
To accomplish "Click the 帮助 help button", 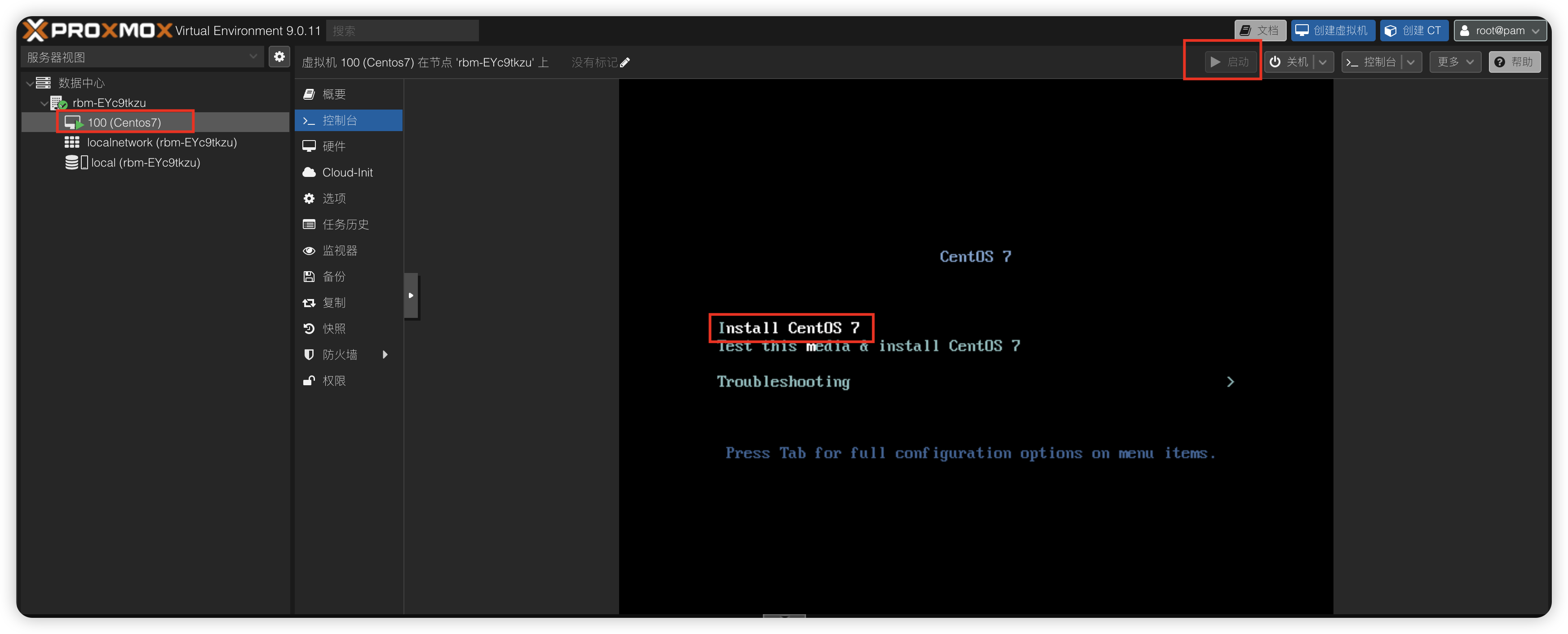I will pyautogui.click(x=1514, y=62).
